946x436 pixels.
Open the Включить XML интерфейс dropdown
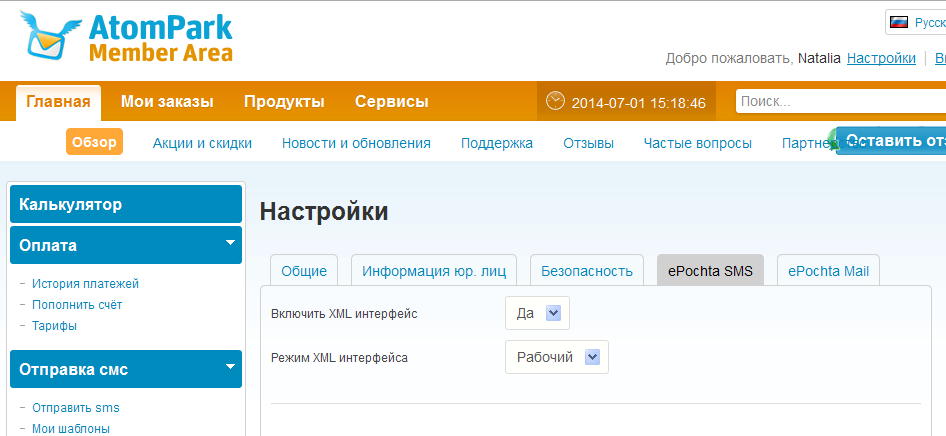pos(553,313)
